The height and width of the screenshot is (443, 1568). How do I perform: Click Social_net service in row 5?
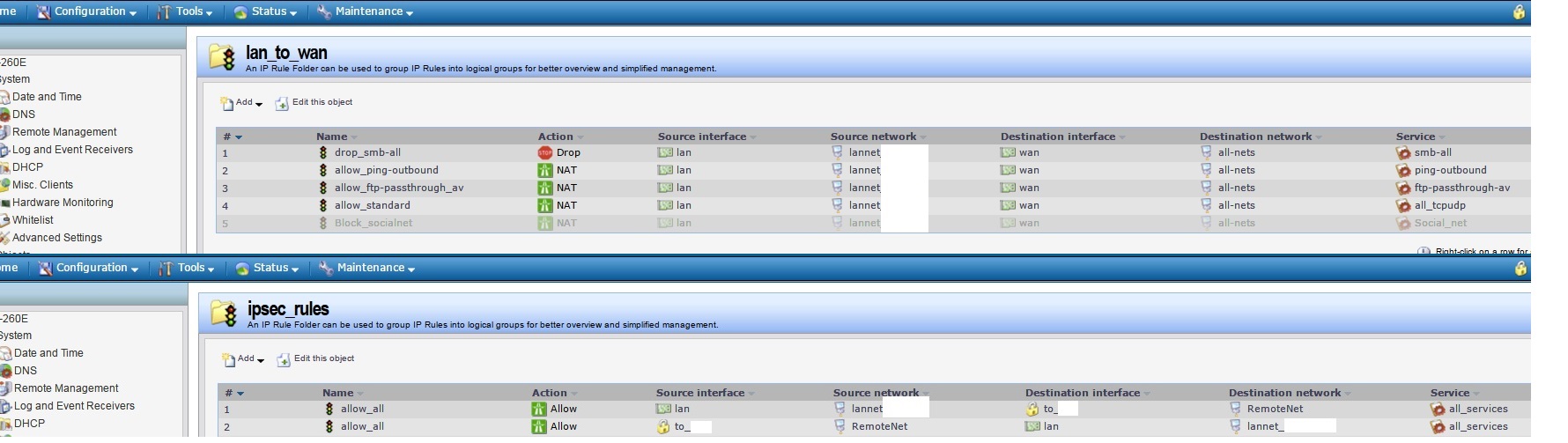(x=1440, y=224)
